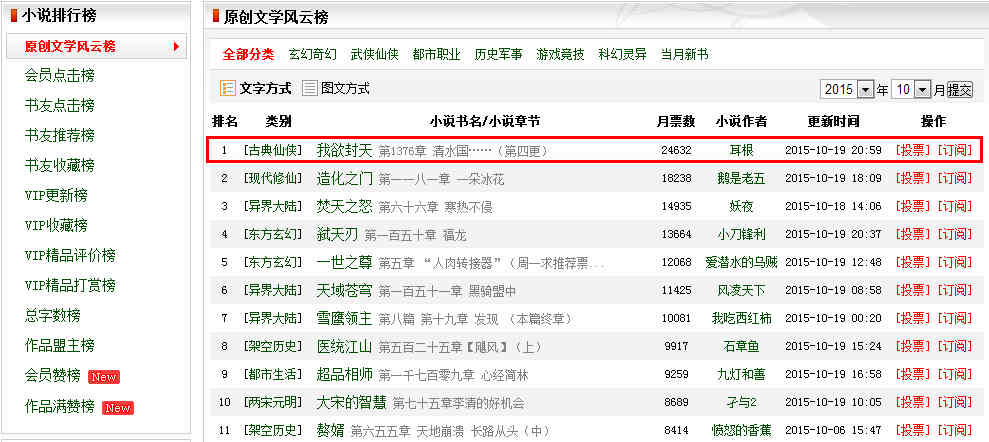This screenshot has width=989, height=442.
Task: Vote (投票) for 造化之门
Action: [x=913, y=178]
